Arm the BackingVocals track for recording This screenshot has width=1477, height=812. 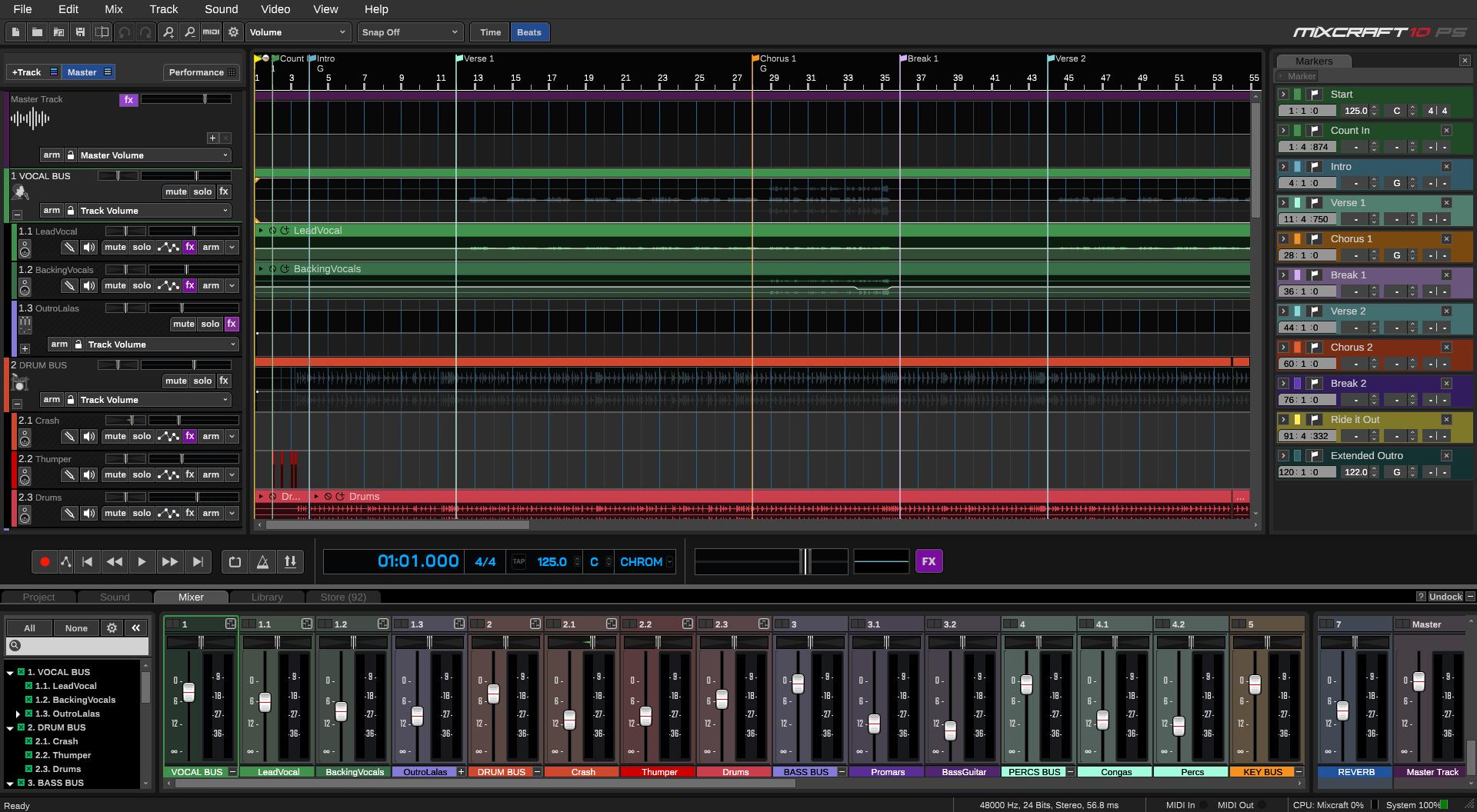click(211, 286)
